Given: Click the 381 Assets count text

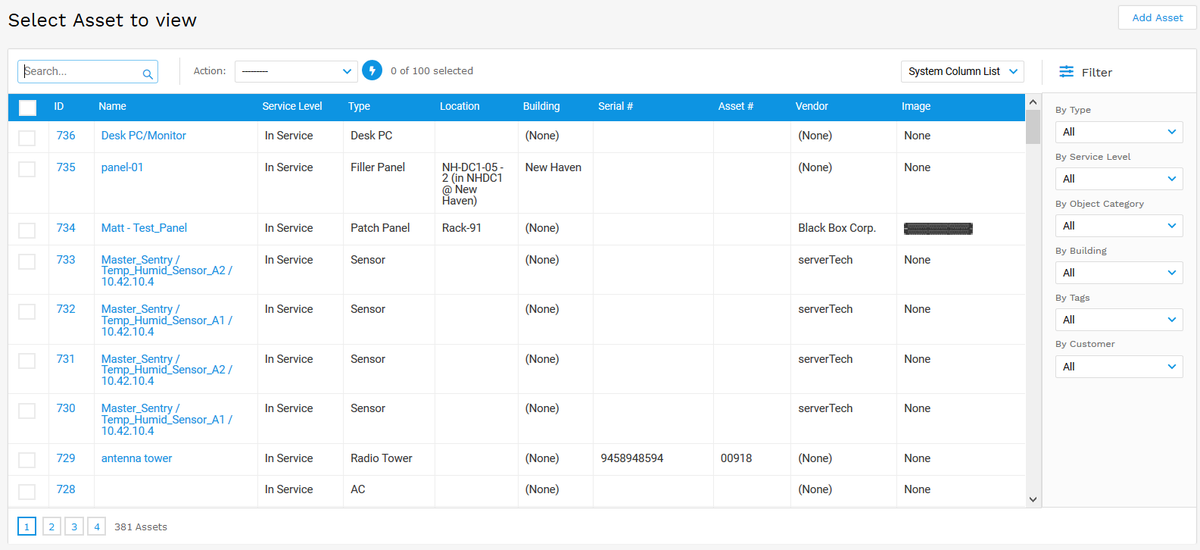Looking at the screenshot, I should tap(141, 527).
